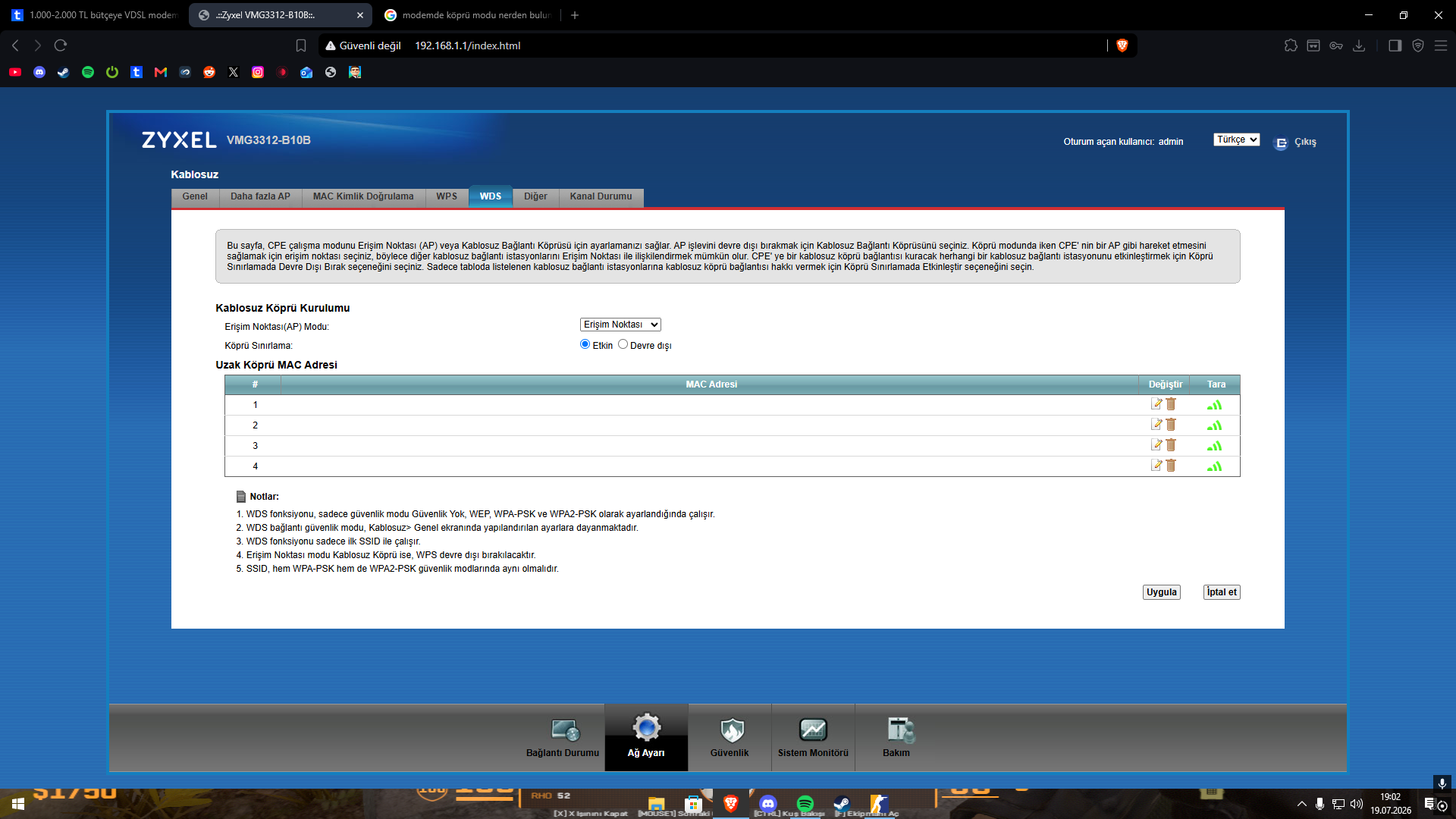Screen dimensions: 1456x819
Task: Start a scan with the row 1 signal icon
Action: (1214, 405)
